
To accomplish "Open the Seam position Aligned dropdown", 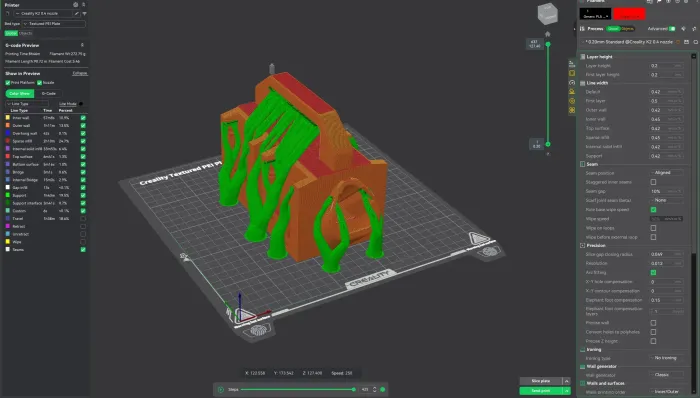I will [666, 173].
